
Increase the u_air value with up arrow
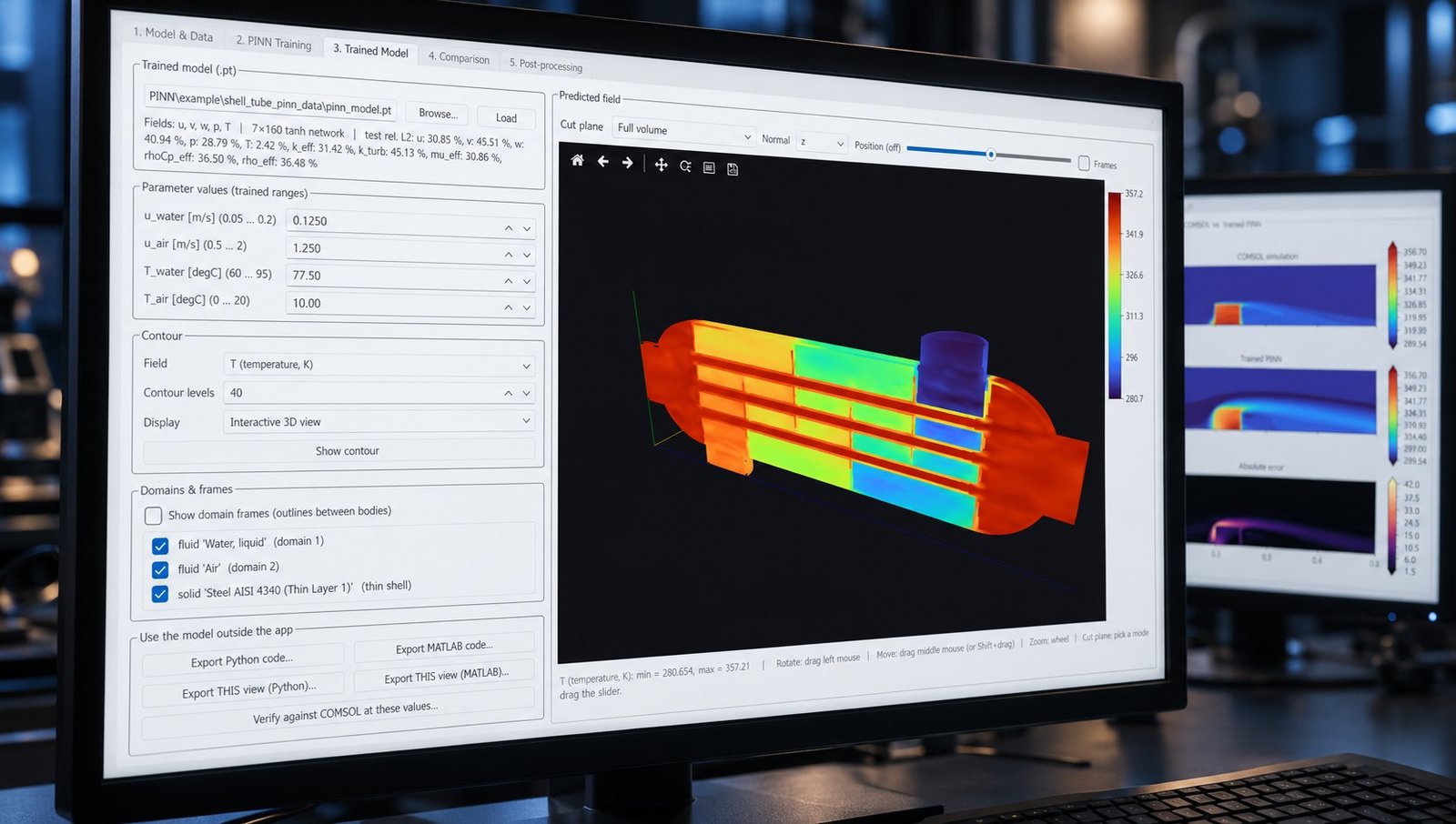(x=509, y=255)
